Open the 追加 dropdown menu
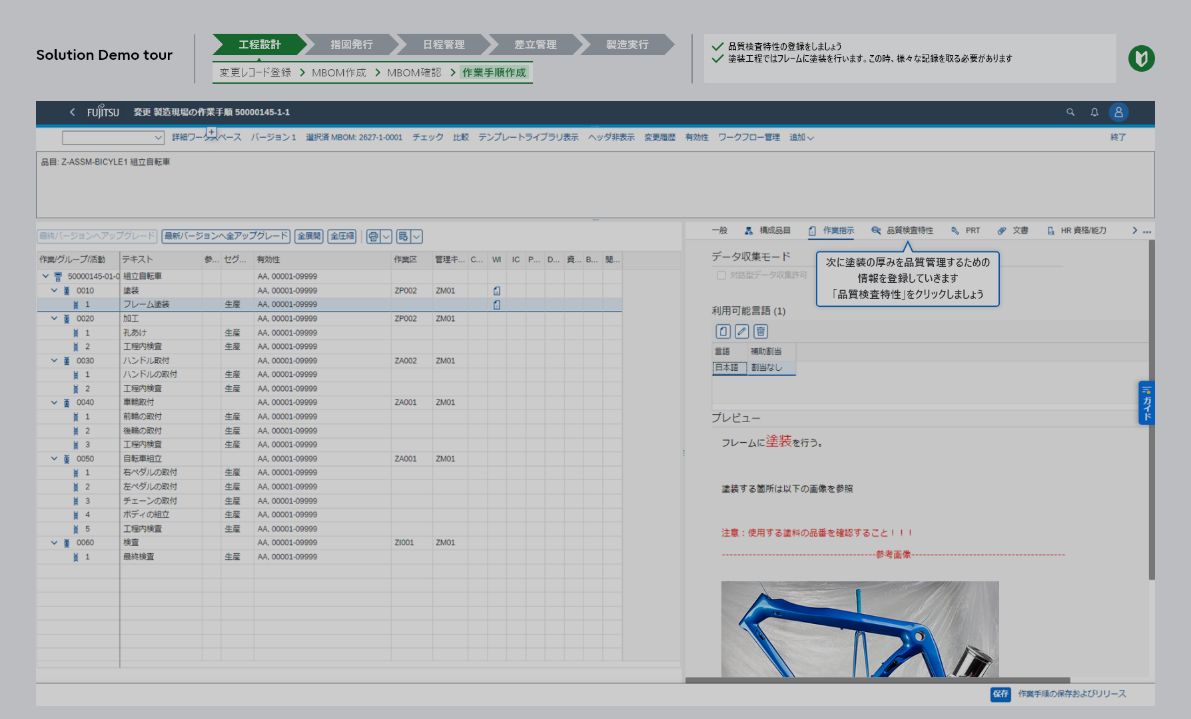The height and width of the screenshot is (719, 1191). point(801,137)
